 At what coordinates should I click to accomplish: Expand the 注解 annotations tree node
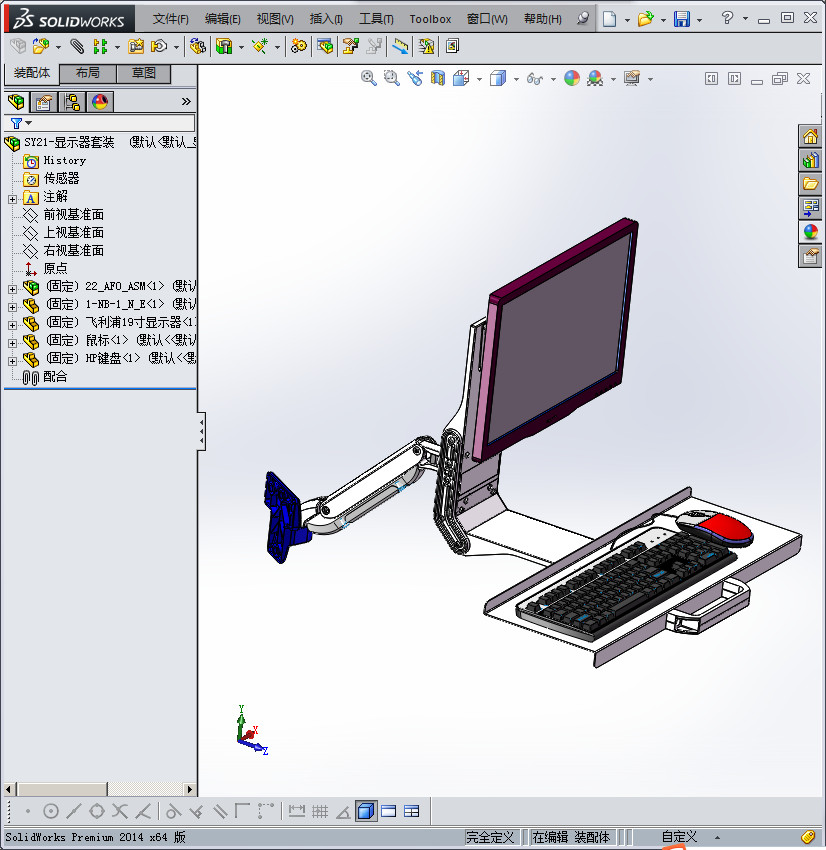coord(12,199)
